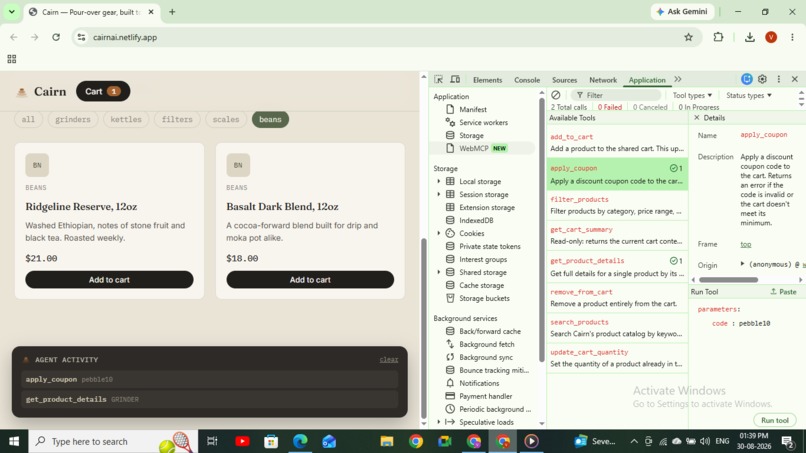Open the Tool types dropdown

point(692,95)
